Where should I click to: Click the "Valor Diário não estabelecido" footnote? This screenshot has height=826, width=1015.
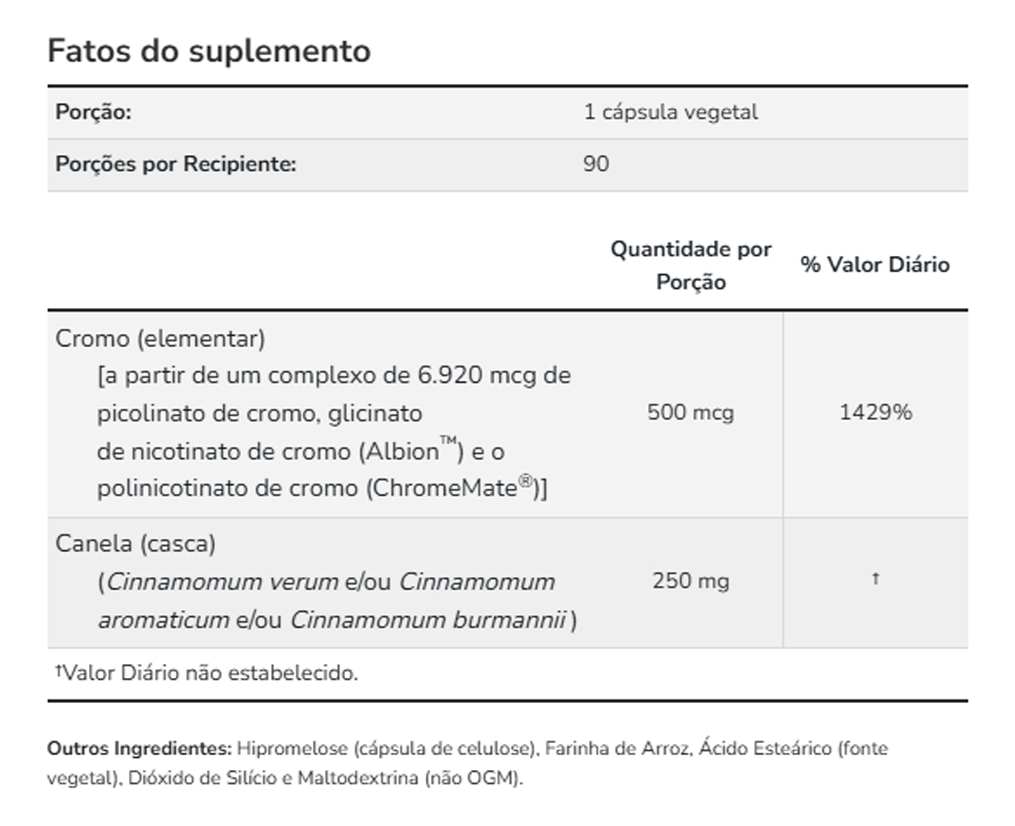[x=208, y=673]
